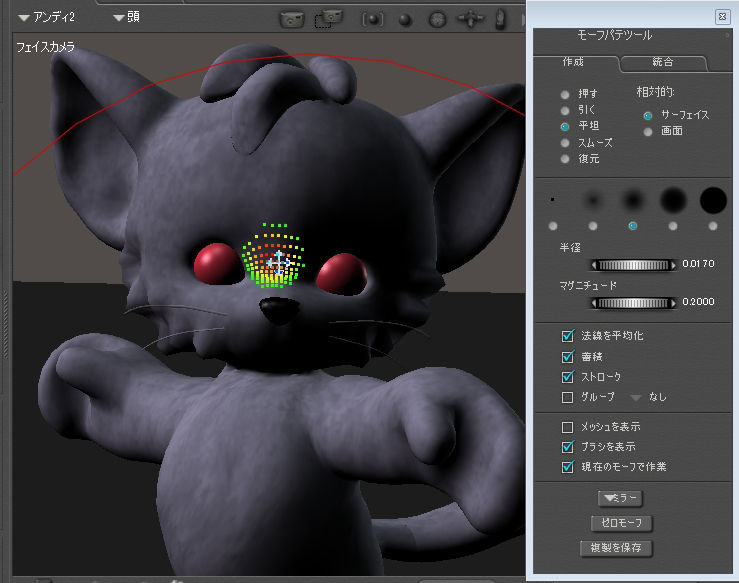Click the plain sphere display icon

pos(405,20)
